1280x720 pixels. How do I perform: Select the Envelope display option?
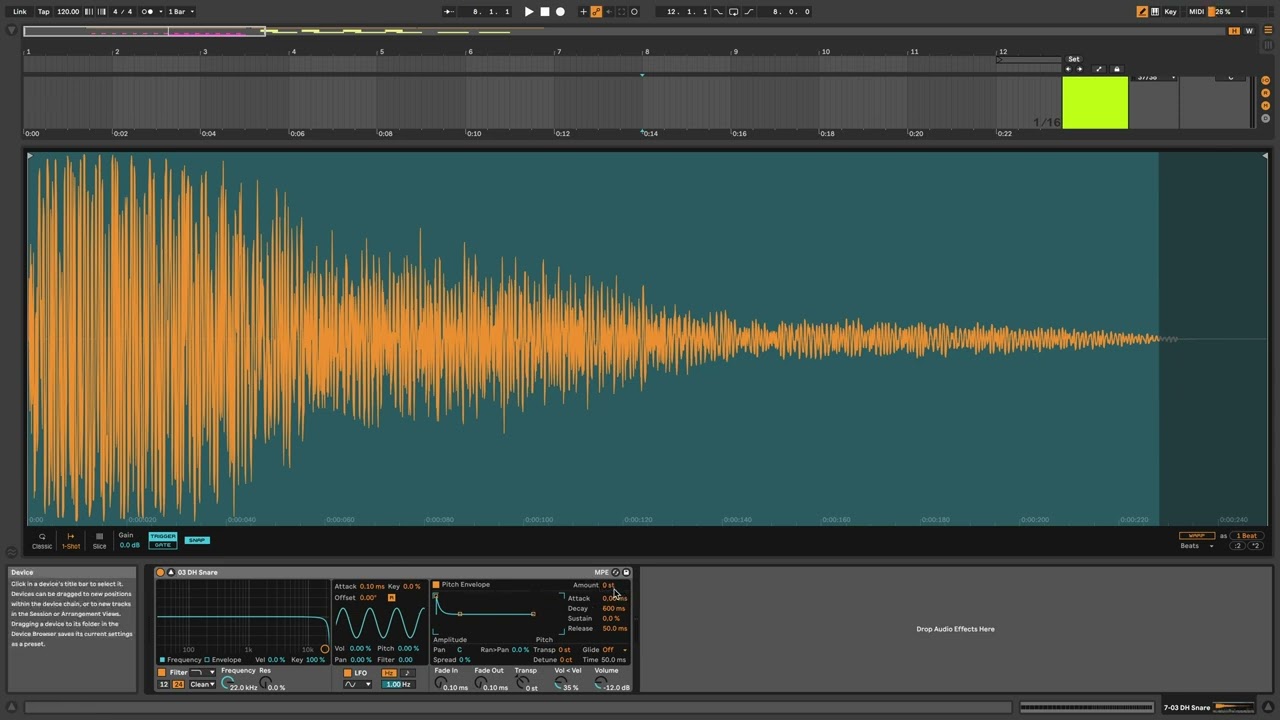click(x=223, y=660)
